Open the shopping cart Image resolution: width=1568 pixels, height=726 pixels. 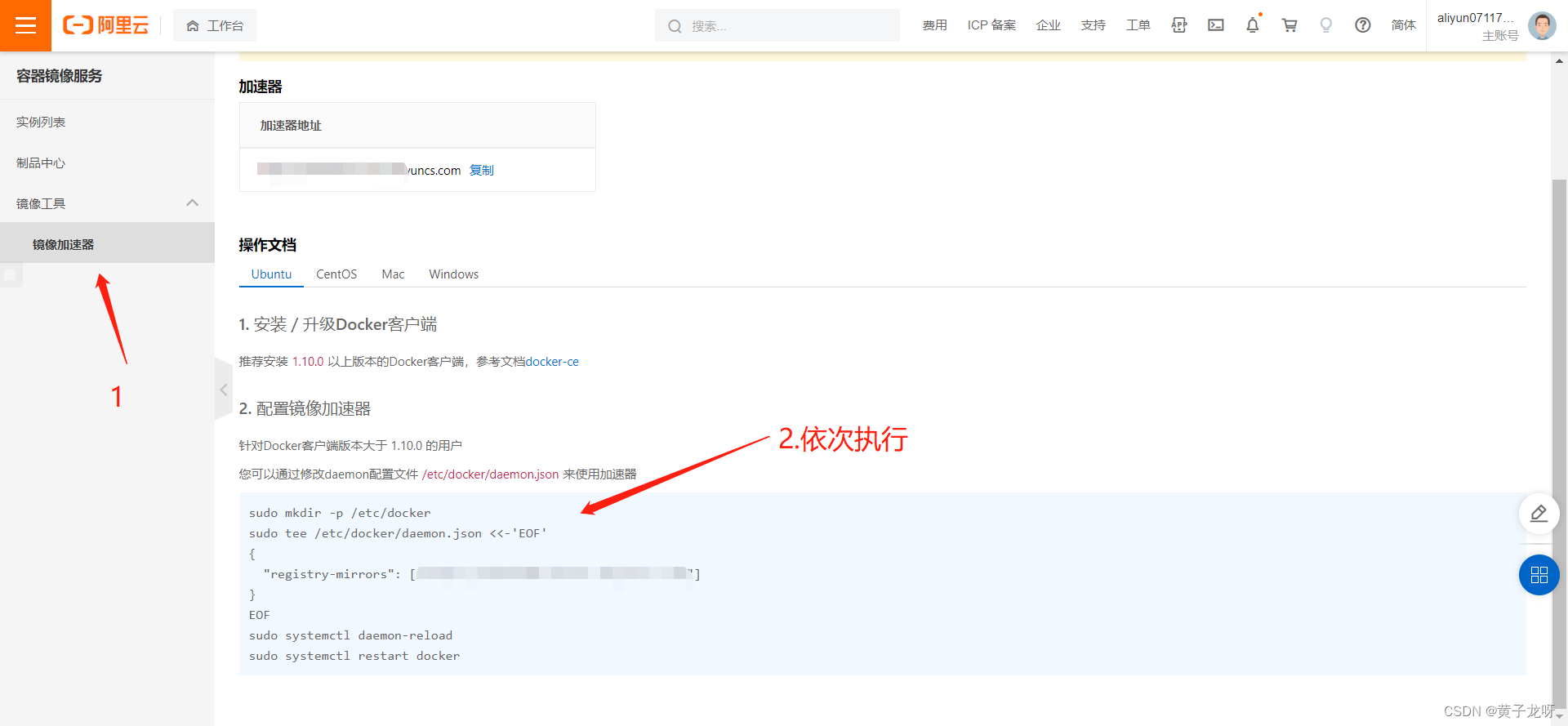tap(1290, 25)
